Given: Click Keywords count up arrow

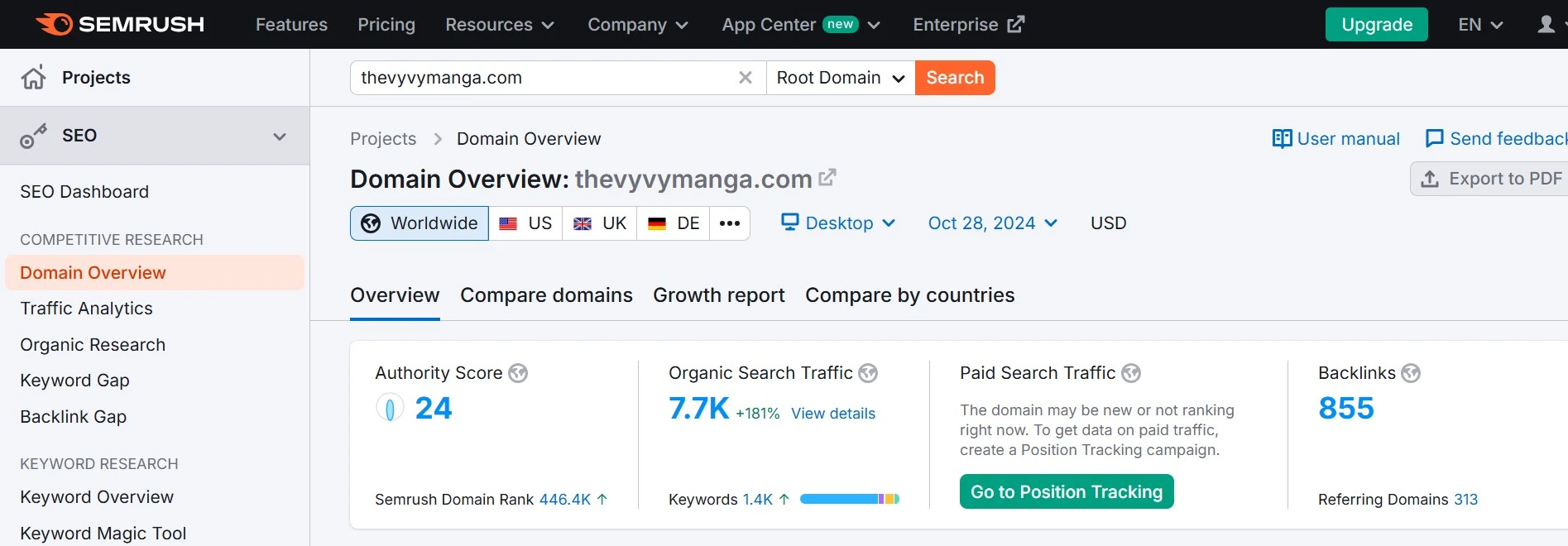Looking at the screenshot, I should pyautogui.click(x=784, y=499).
